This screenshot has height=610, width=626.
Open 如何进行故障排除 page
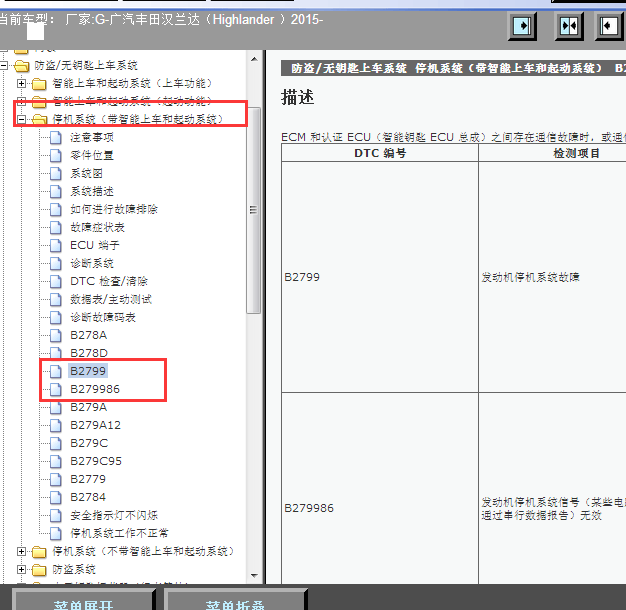click(114, 209)
